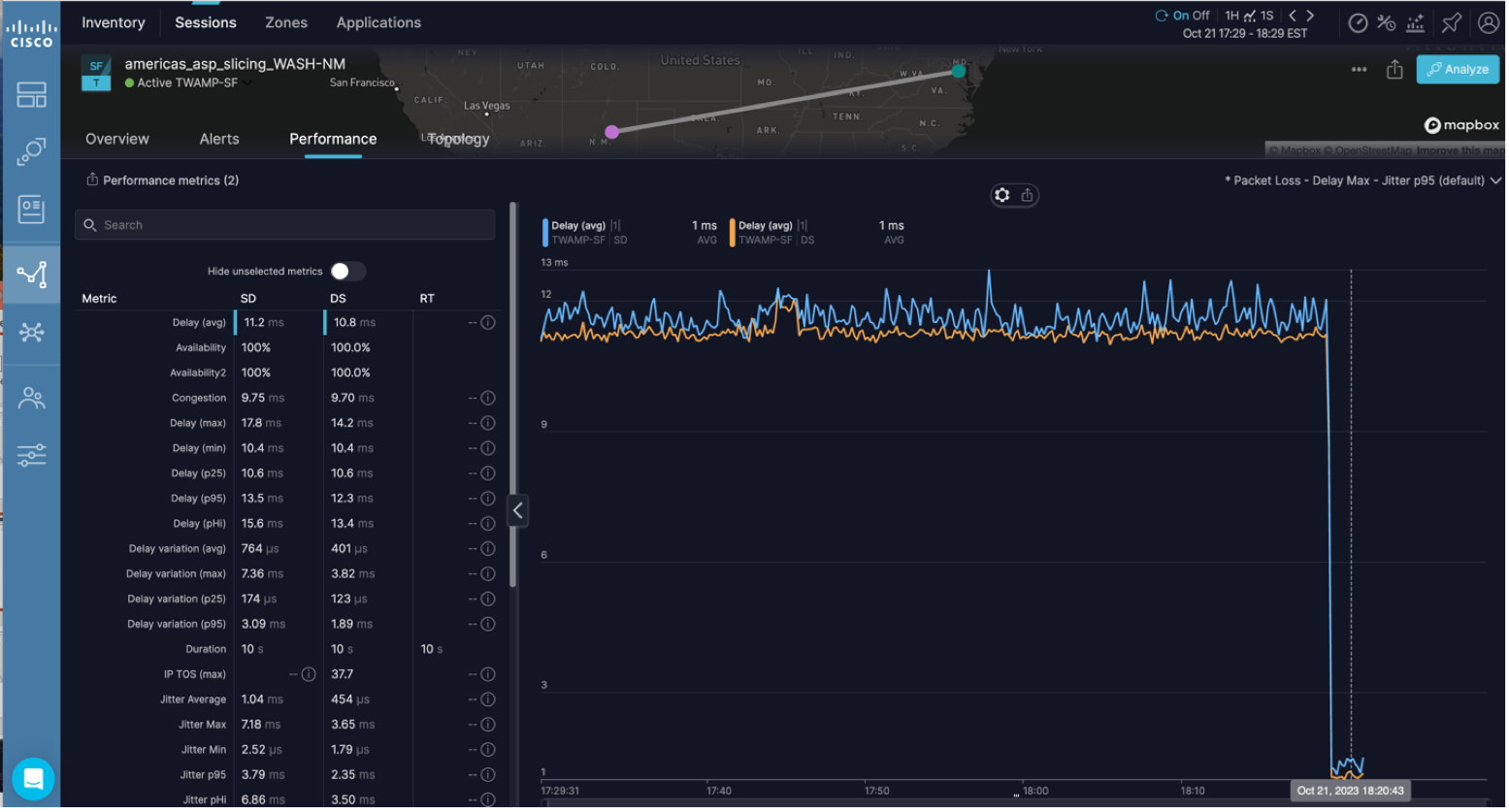
Task: Open the inventory card icon in sidebar
Action: [x=32, y=208]
